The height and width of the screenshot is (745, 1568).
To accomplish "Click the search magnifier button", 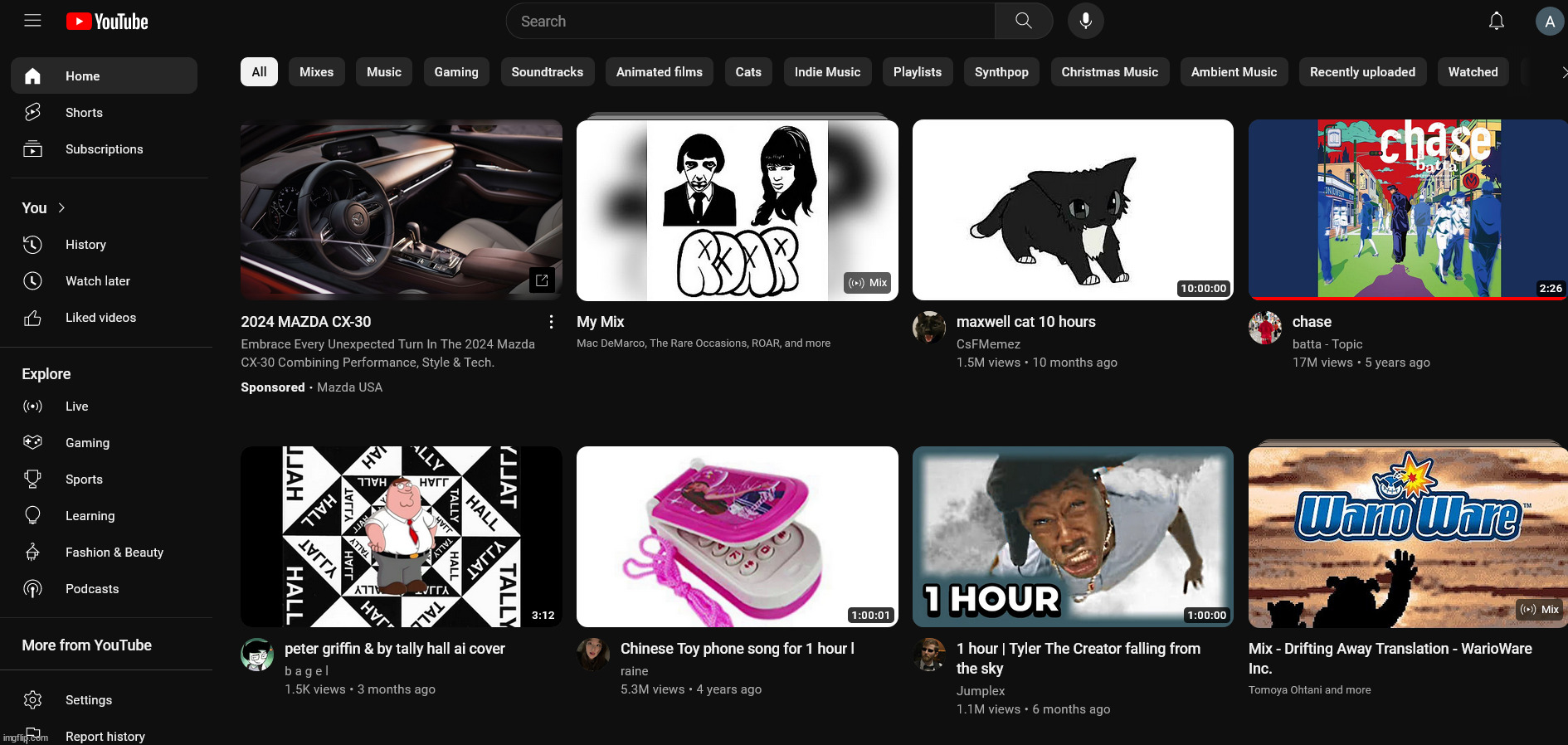I will (x=1024, y=21).
